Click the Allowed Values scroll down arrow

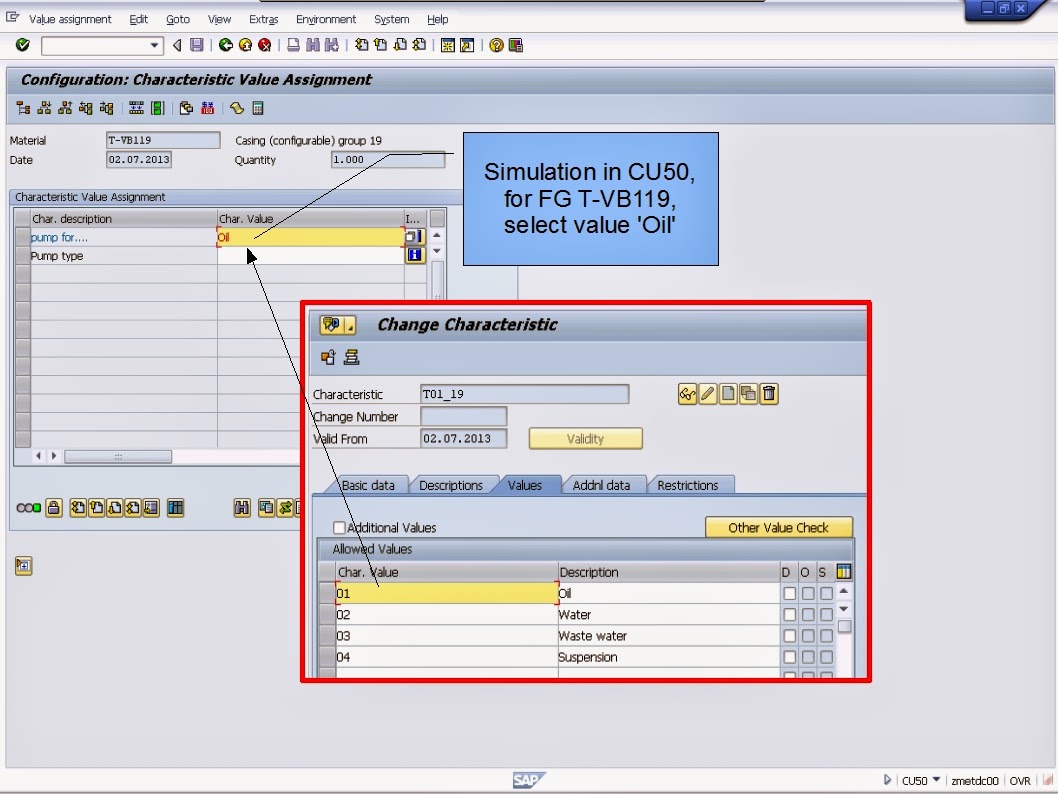(843, 609)
